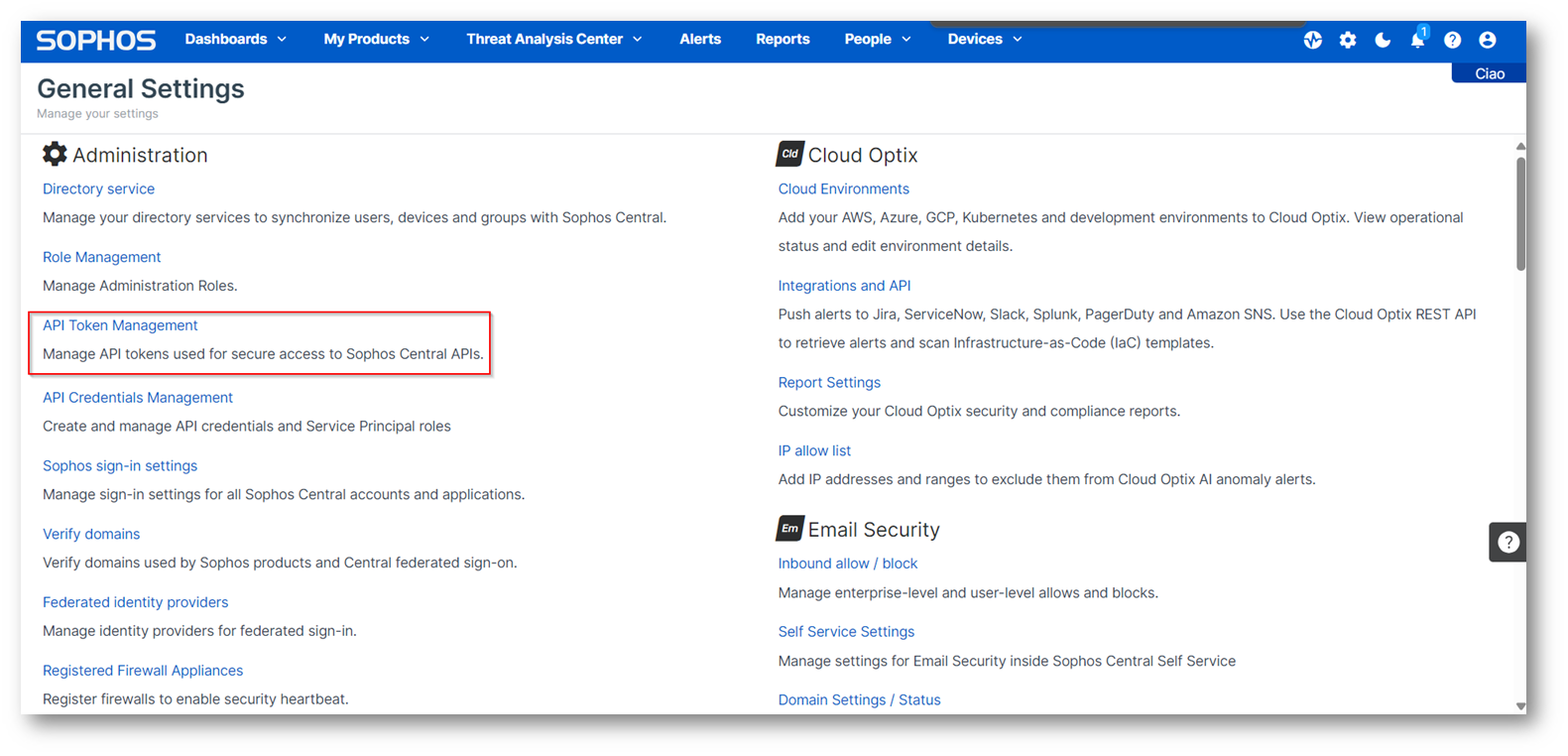The width and height of the screenshot is (1568, 756).
Task: Open Sophos sign-in settings link
Action: pos(120,465)
